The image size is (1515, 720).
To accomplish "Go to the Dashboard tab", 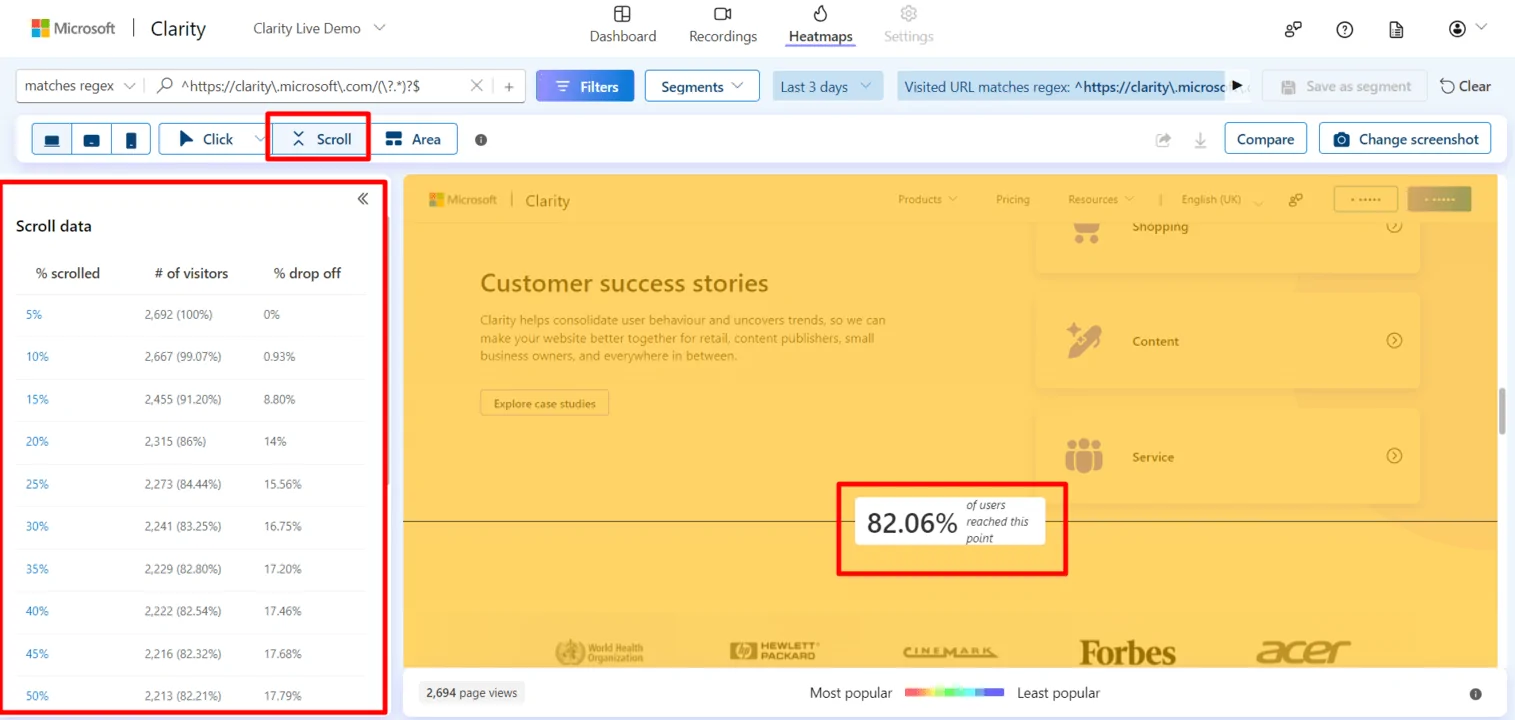I will click(622, 25).
